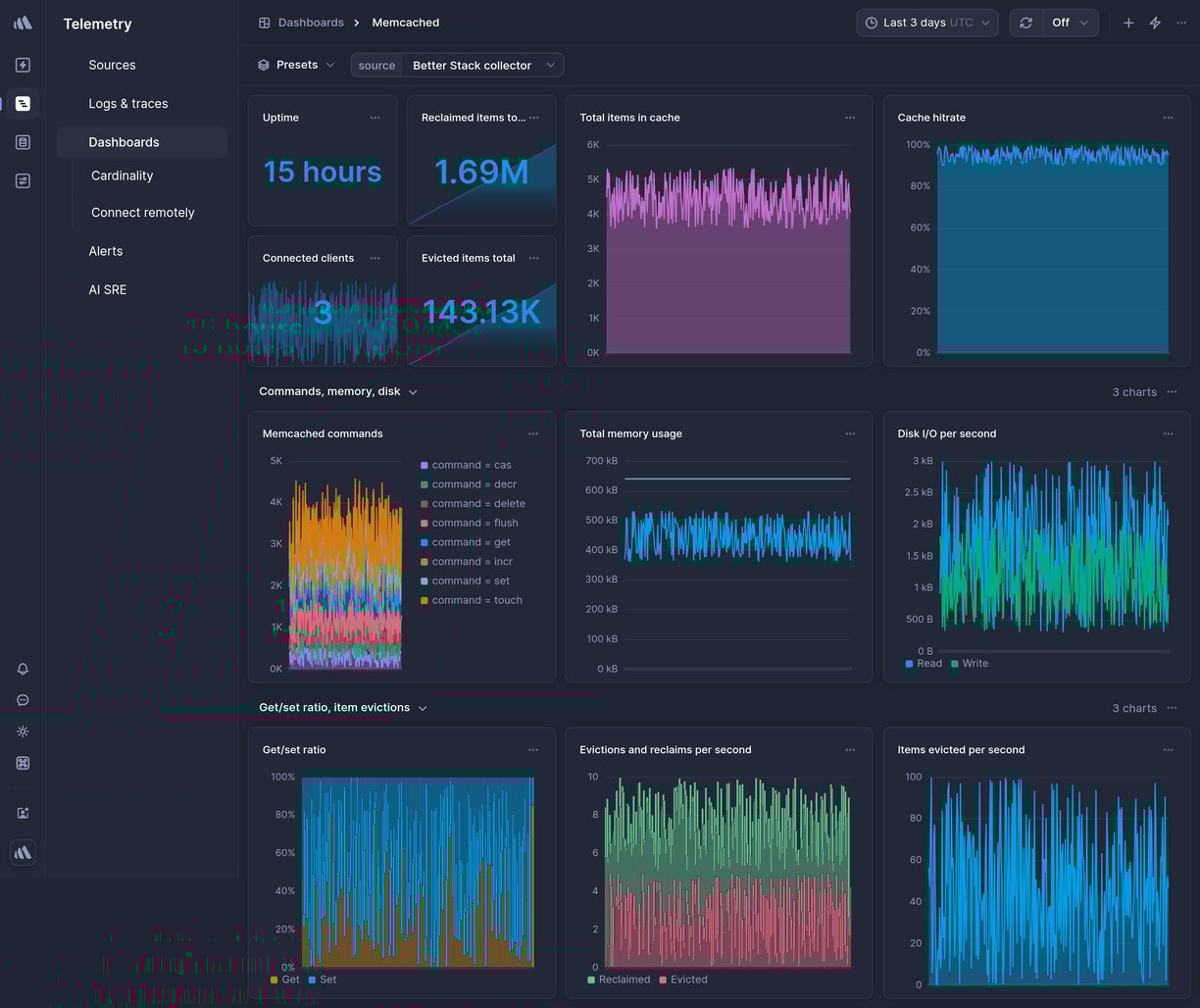Open the Better Stack logo at sidebar bottom

pos(22,852)
